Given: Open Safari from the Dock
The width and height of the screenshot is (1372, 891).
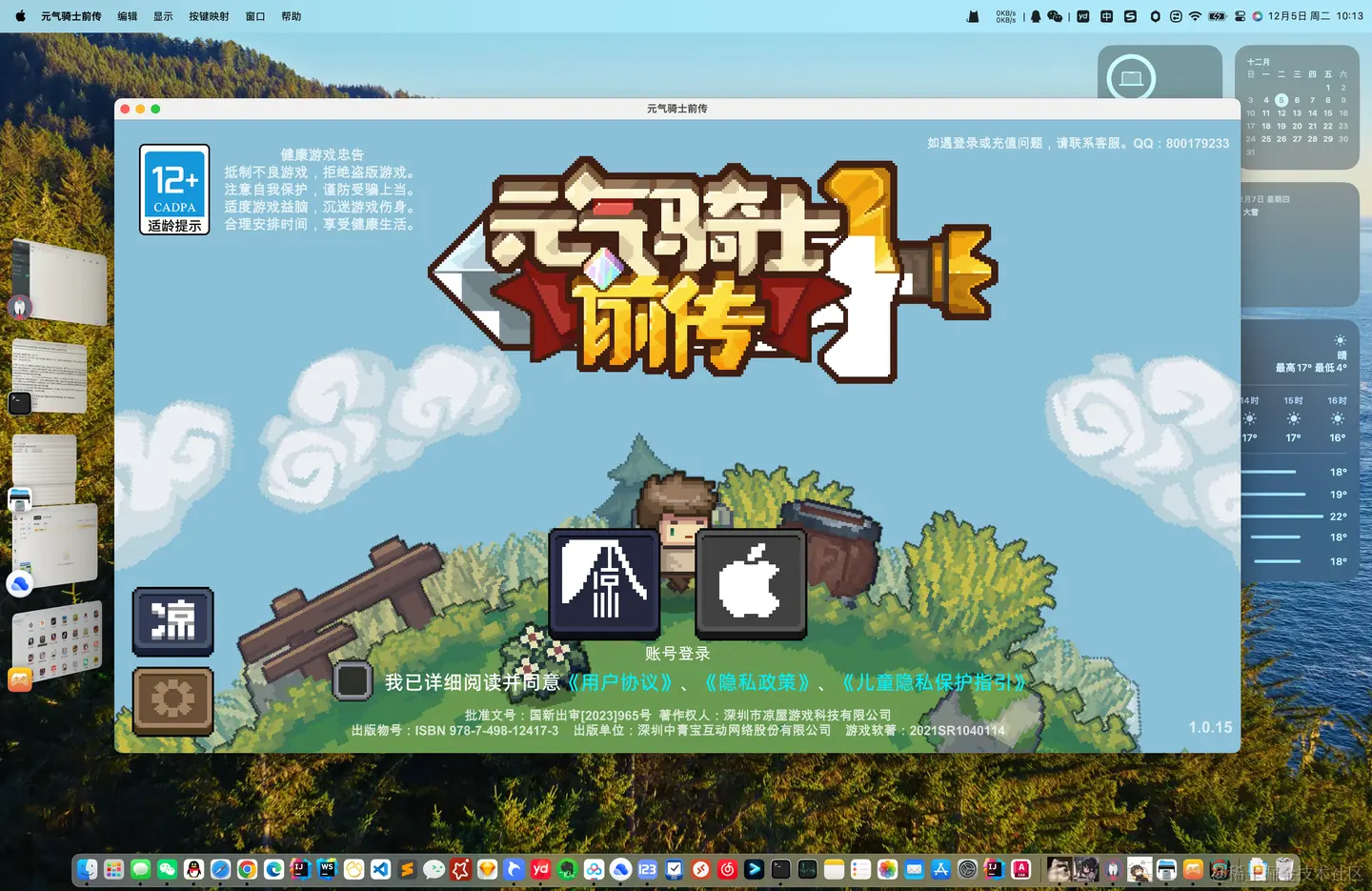Looking at the screenshot, I should 220,869.
